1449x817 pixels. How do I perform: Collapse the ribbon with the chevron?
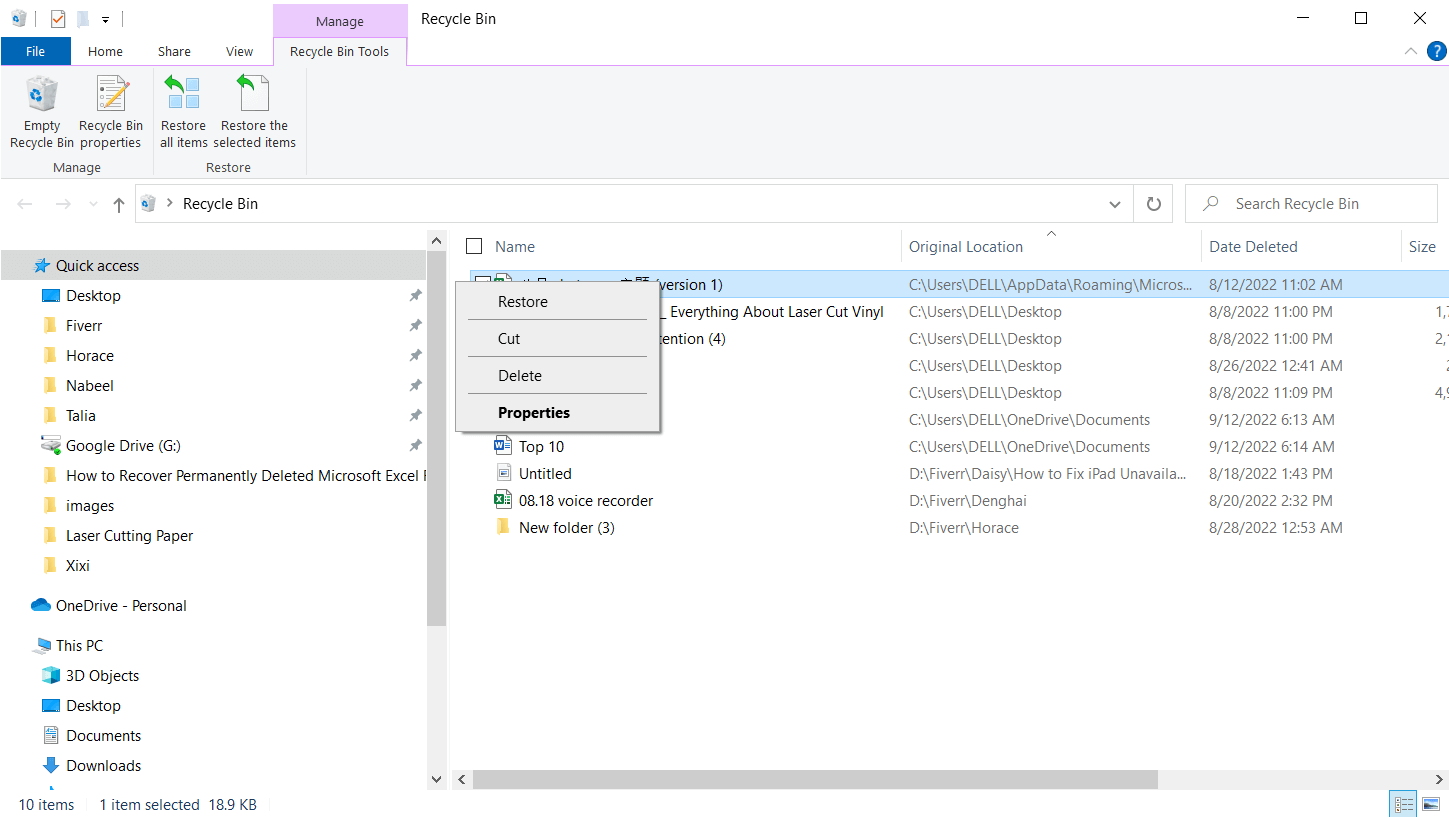coord(1411,51)
